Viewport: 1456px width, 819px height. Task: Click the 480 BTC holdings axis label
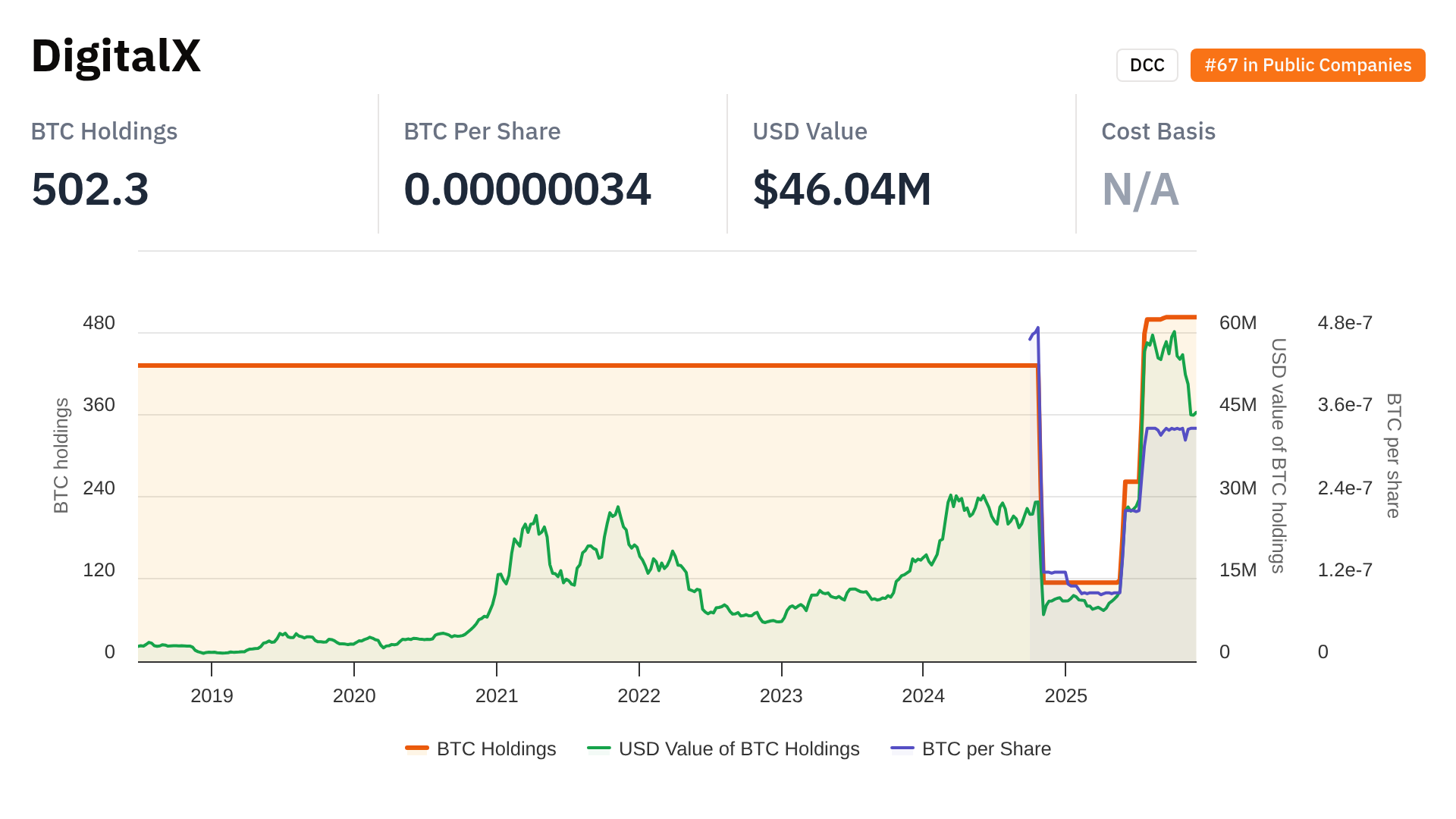pos(99,323)
